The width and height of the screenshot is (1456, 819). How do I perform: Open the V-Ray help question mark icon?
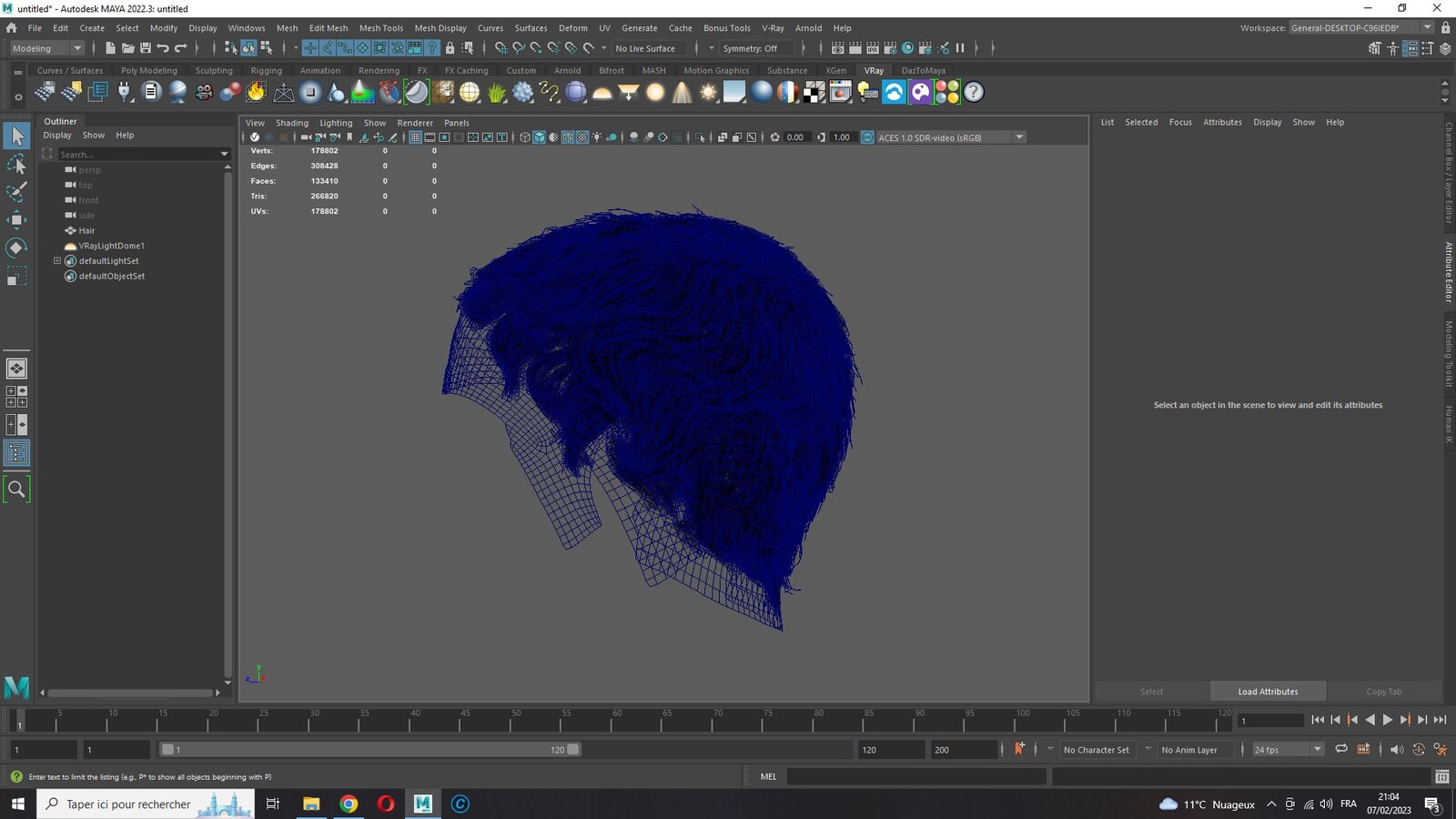point(974,92)
